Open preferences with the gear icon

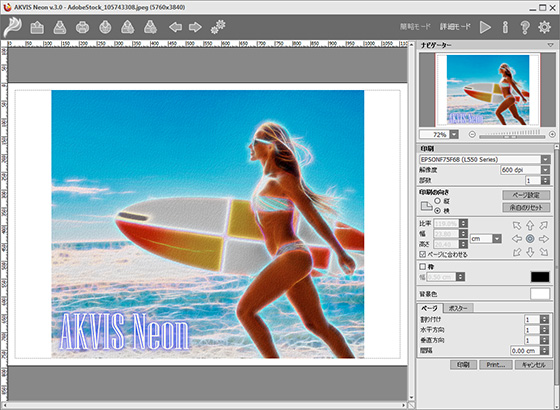point(544,27)
